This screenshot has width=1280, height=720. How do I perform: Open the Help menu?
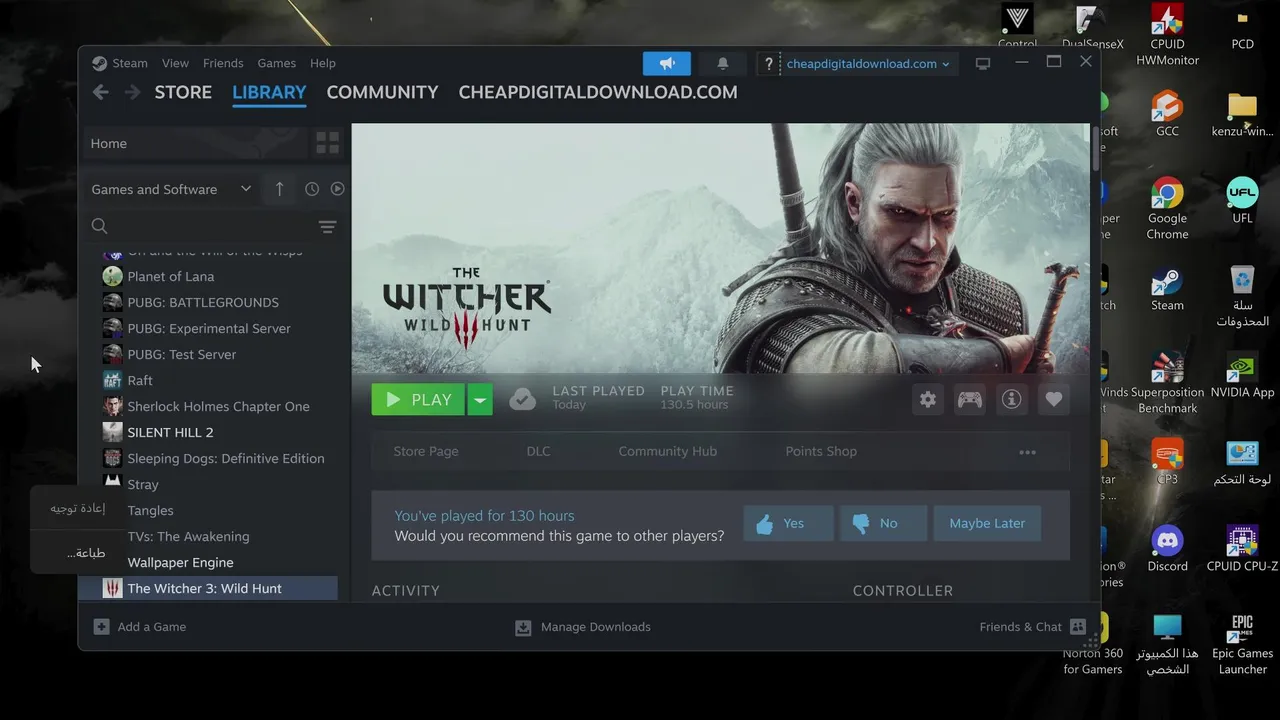(323, 63)
